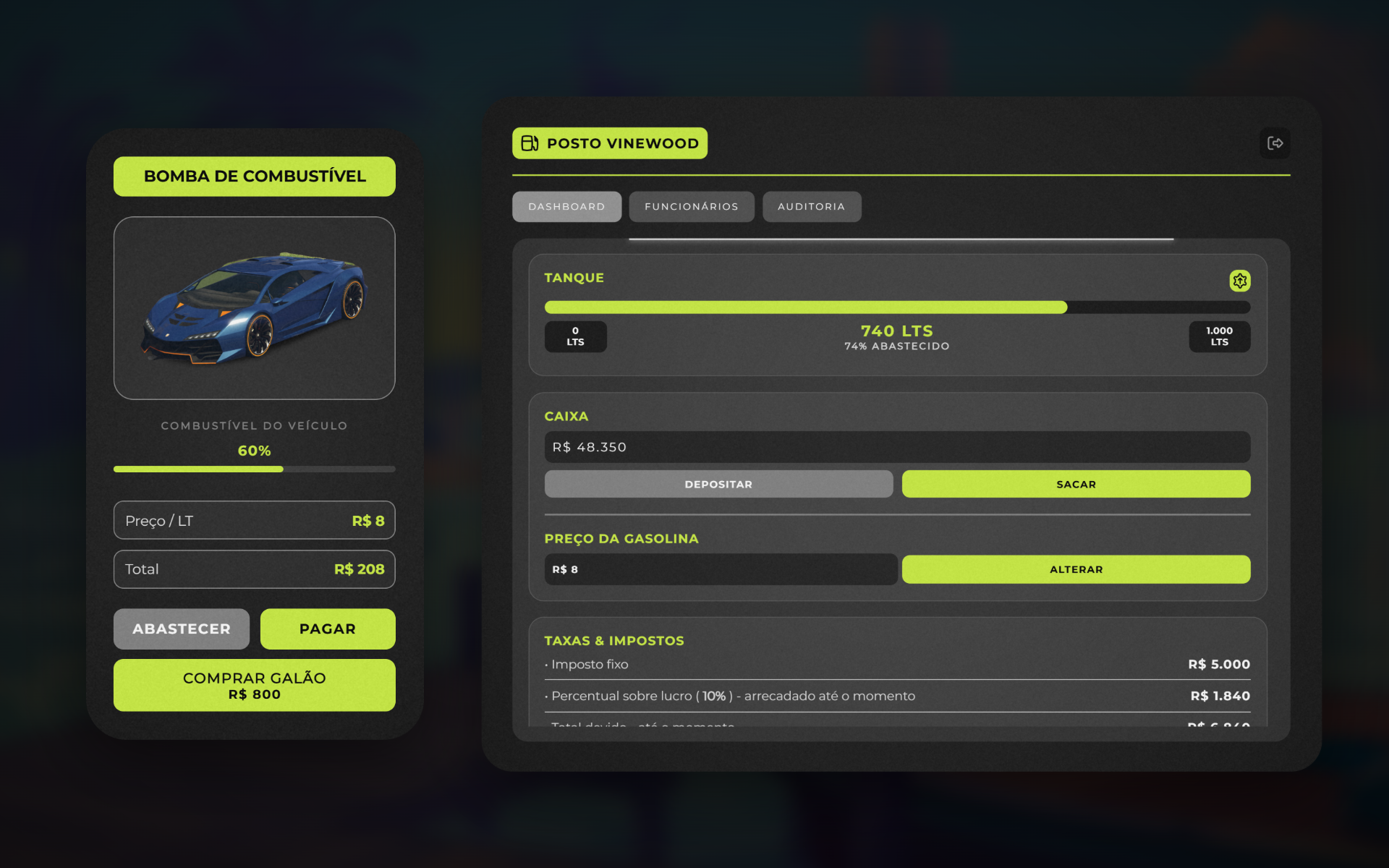Click the exit icon in panel header
Viewport: 1389px width, 868px height.
[1275, 143]
